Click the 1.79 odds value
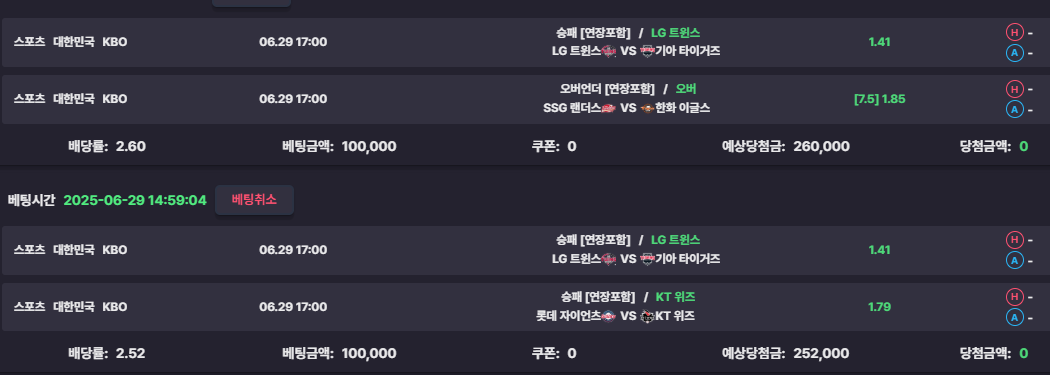Viewport: 1050px width, 375px height. [879, 307]
